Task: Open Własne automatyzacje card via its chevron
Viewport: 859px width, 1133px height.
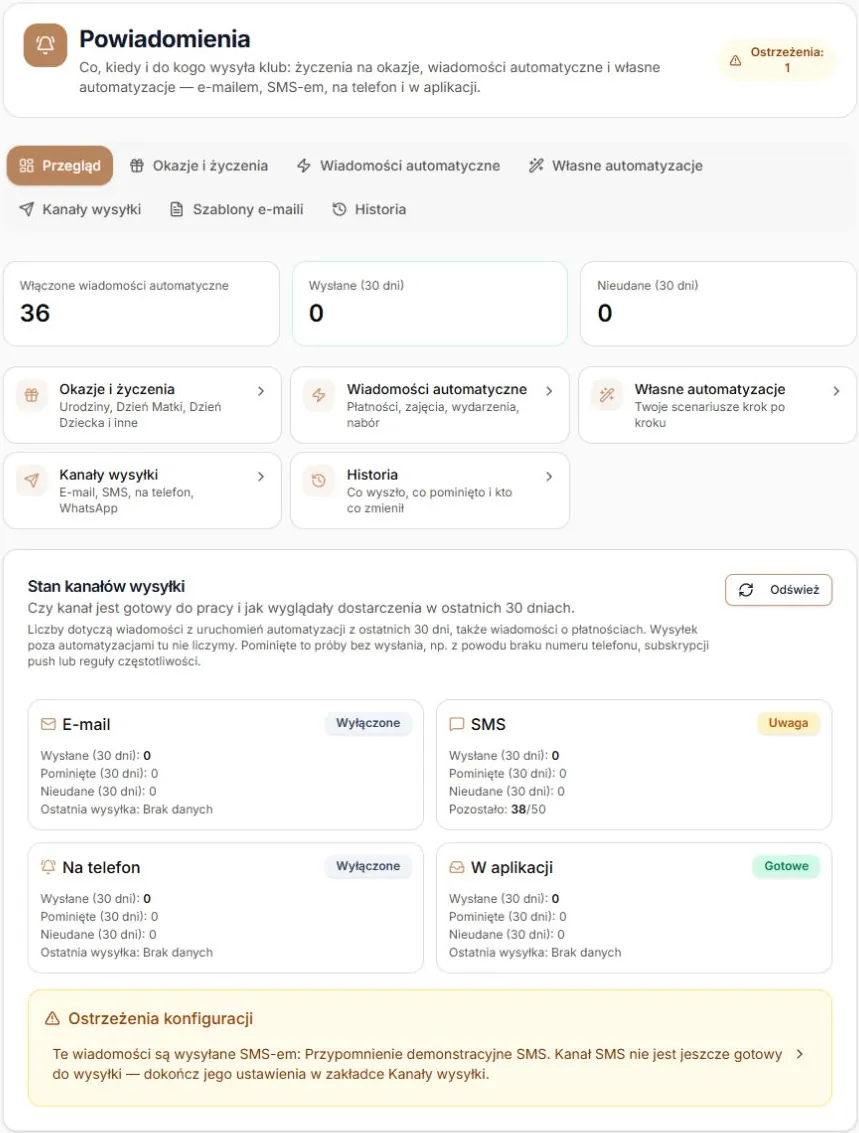Action: [836, 391]
